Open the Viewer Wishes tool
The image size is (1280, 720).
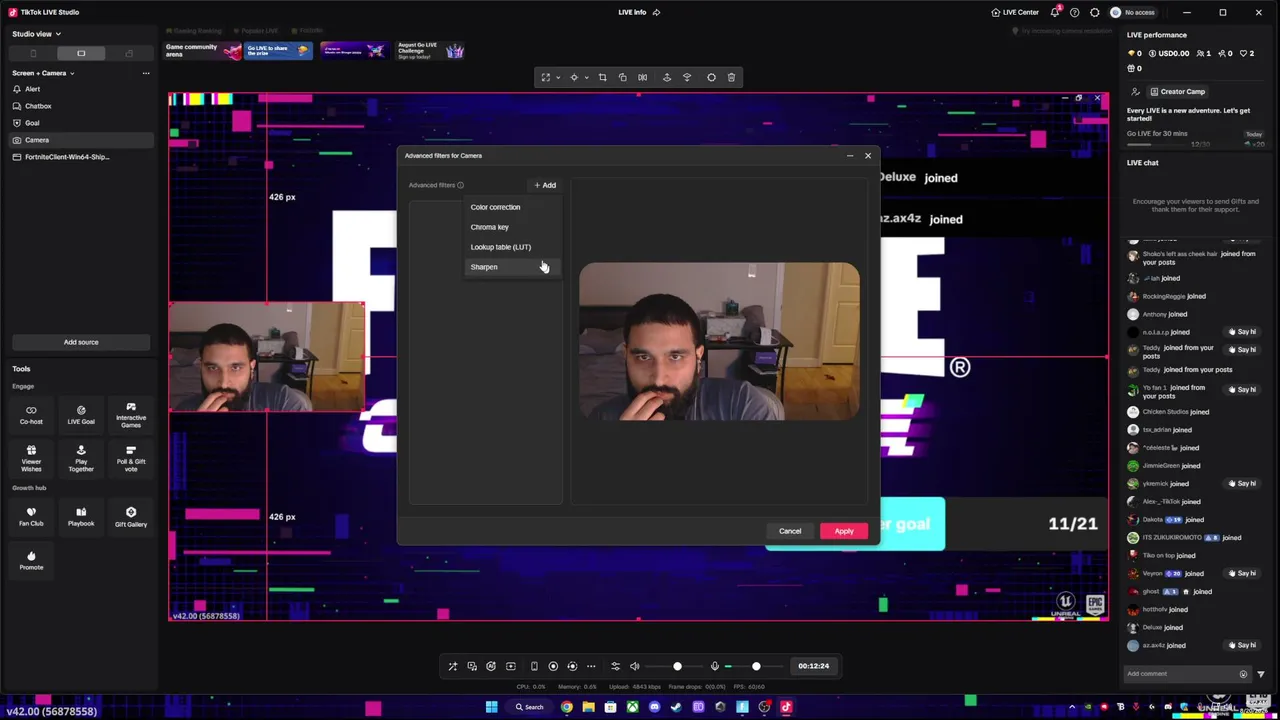[x=31, y=459]
